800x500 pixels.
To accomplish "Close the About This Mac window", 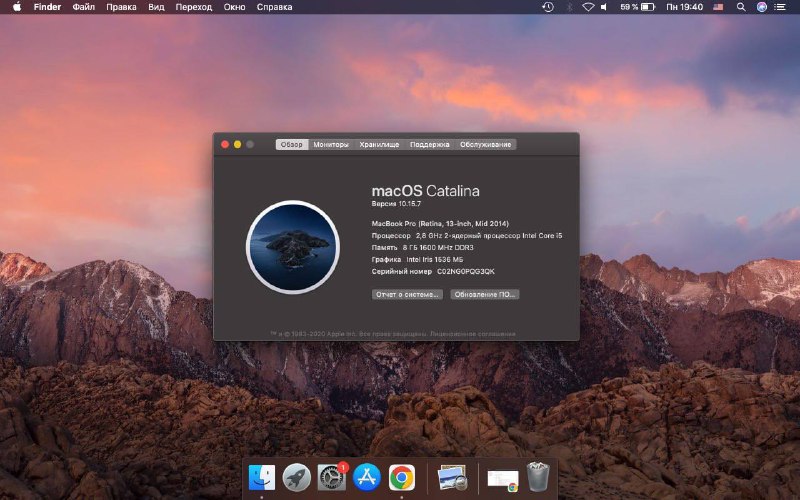I will click(225, 144).
